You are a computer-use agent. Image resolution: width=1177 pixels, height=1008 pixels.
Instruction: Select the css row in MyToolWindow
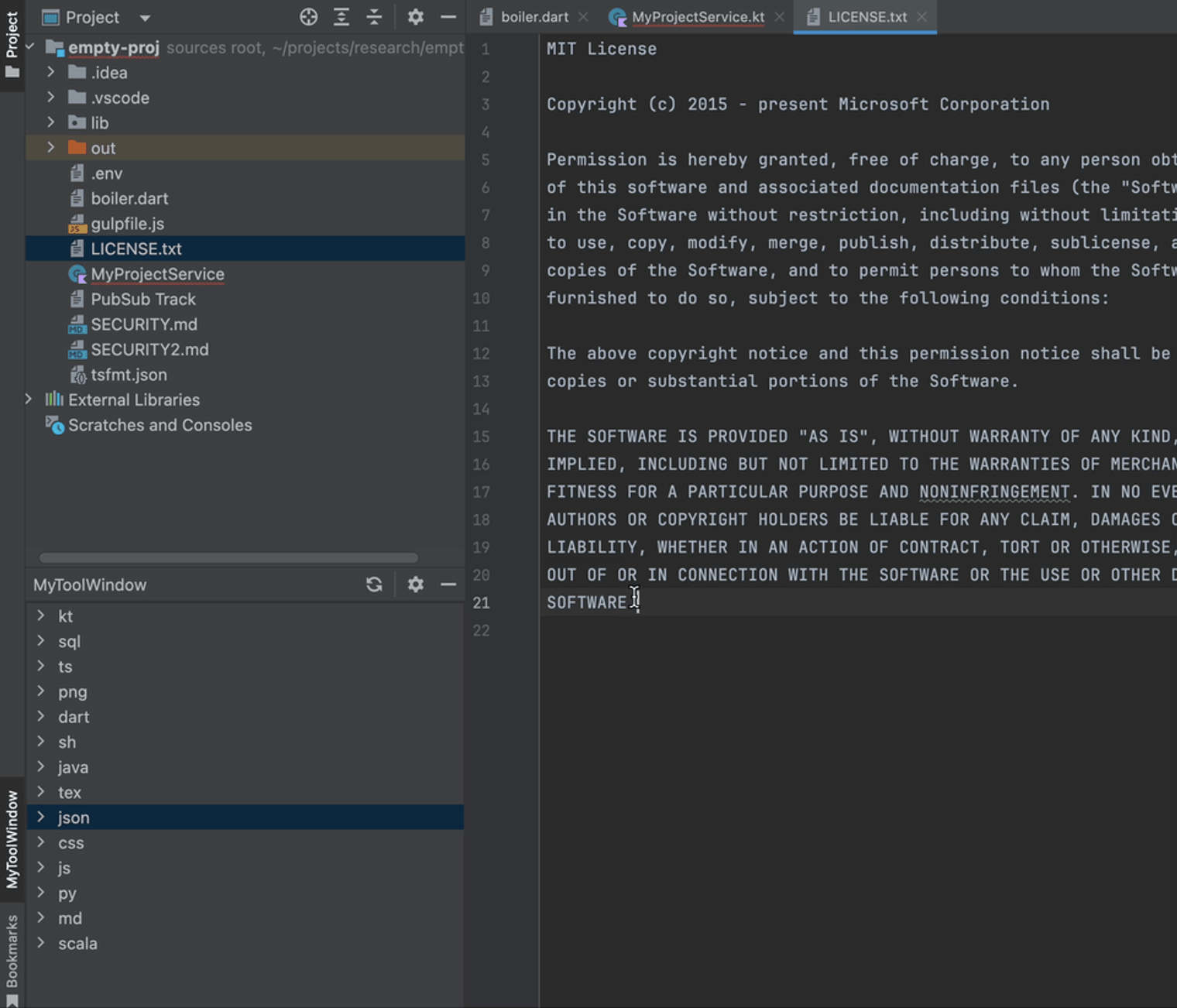point(245,842)
